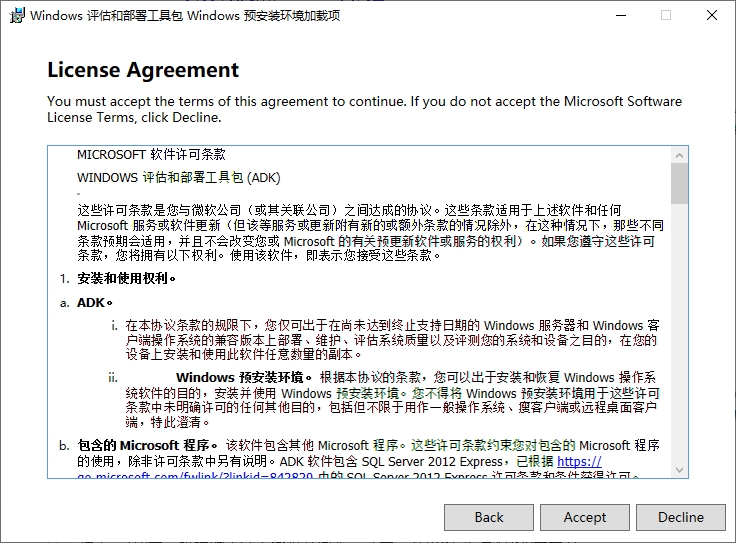Click the scrollbar down arrow in license box
This screenshot has width=736, height=543.
679,470
